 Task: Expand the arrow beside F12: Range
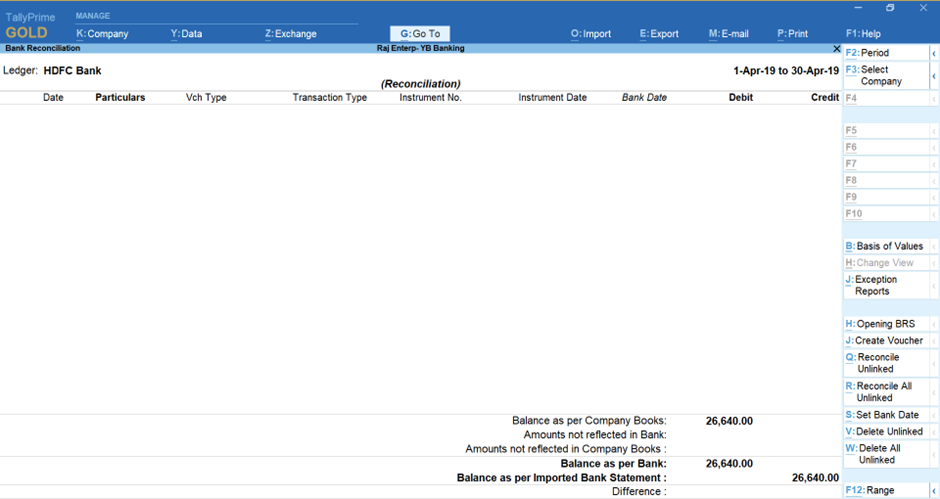coord(934,491)
